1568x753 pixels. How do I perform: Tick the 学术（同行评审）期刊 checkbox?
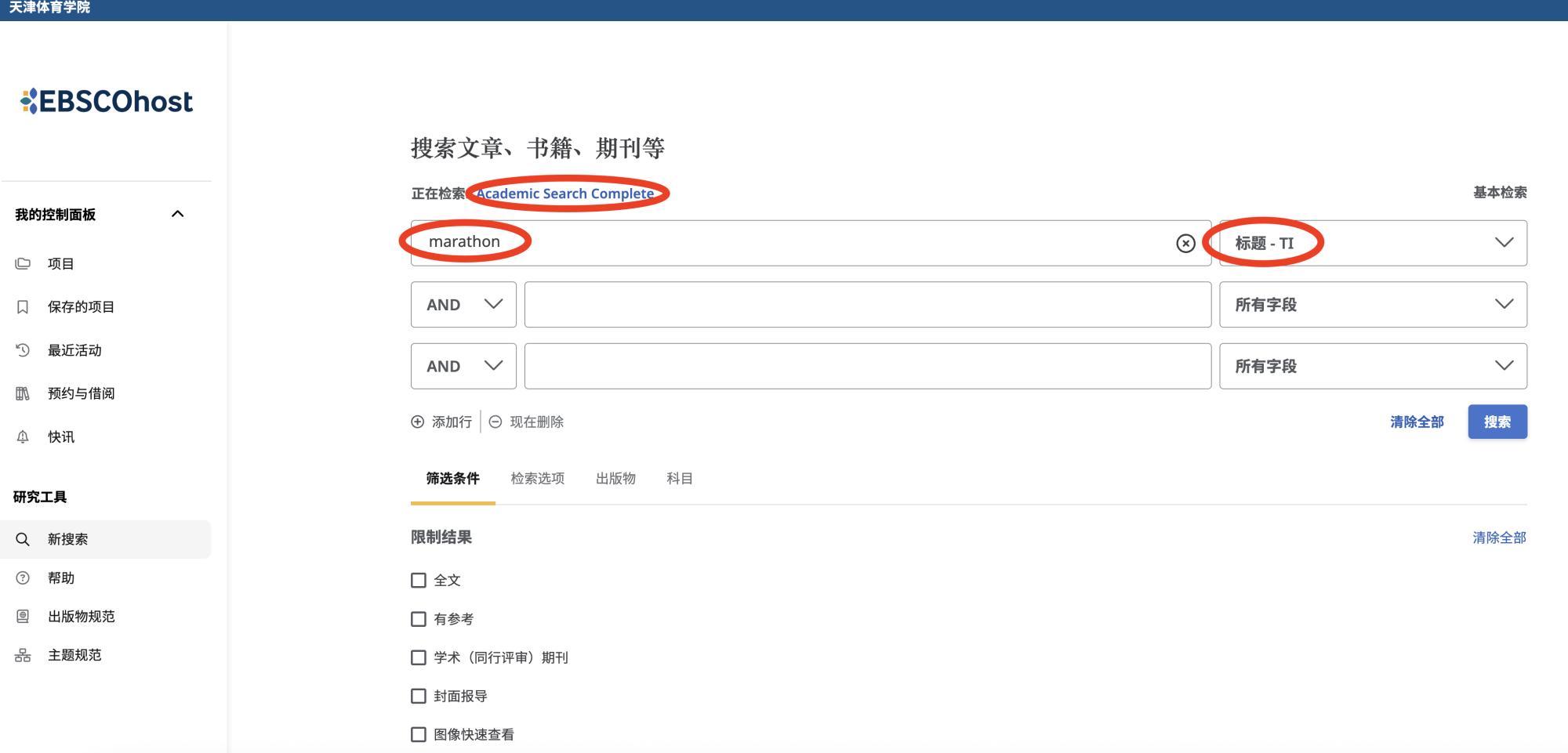click(419, 657)
